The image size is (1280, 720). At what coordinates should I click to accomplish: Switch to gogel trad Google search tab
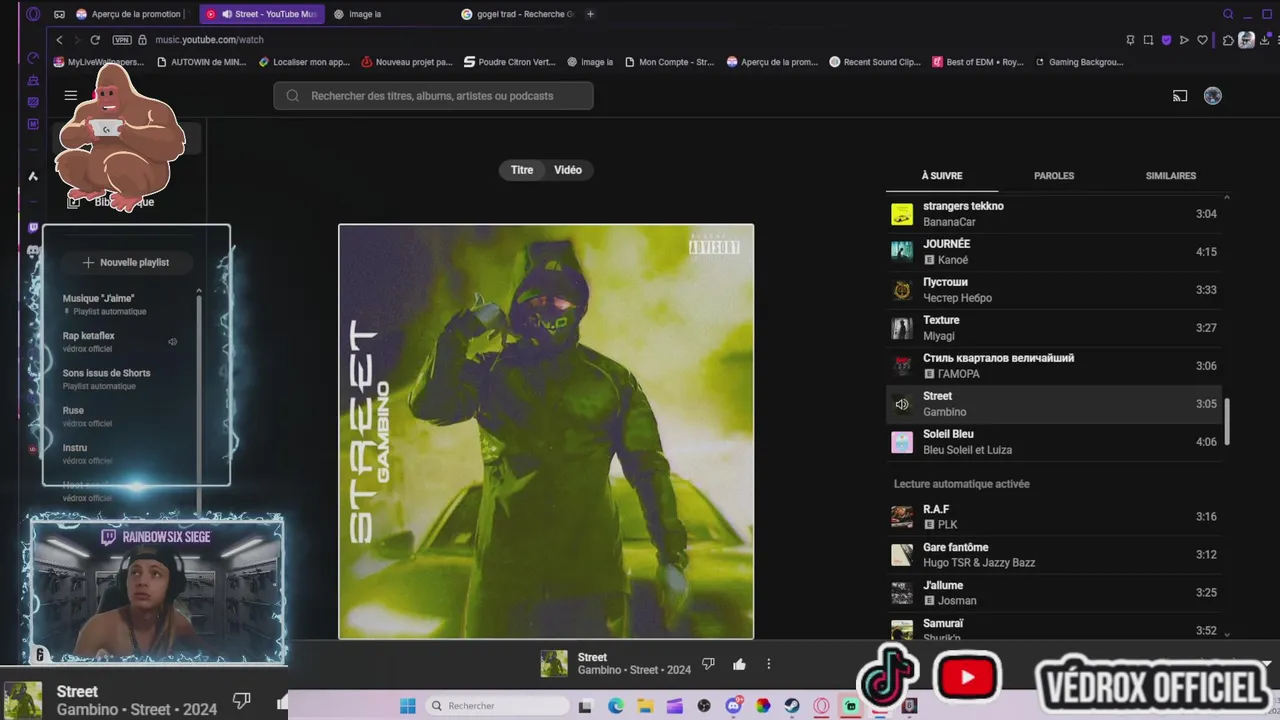pyautogui.click(x=518, y=14)
